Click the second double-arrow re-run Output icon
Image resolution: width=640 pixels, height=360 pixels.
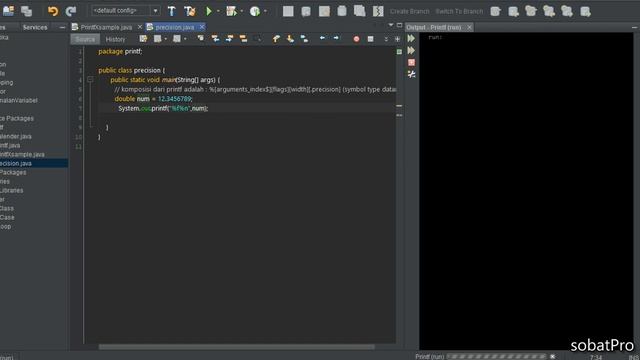[x=411, y=50]
